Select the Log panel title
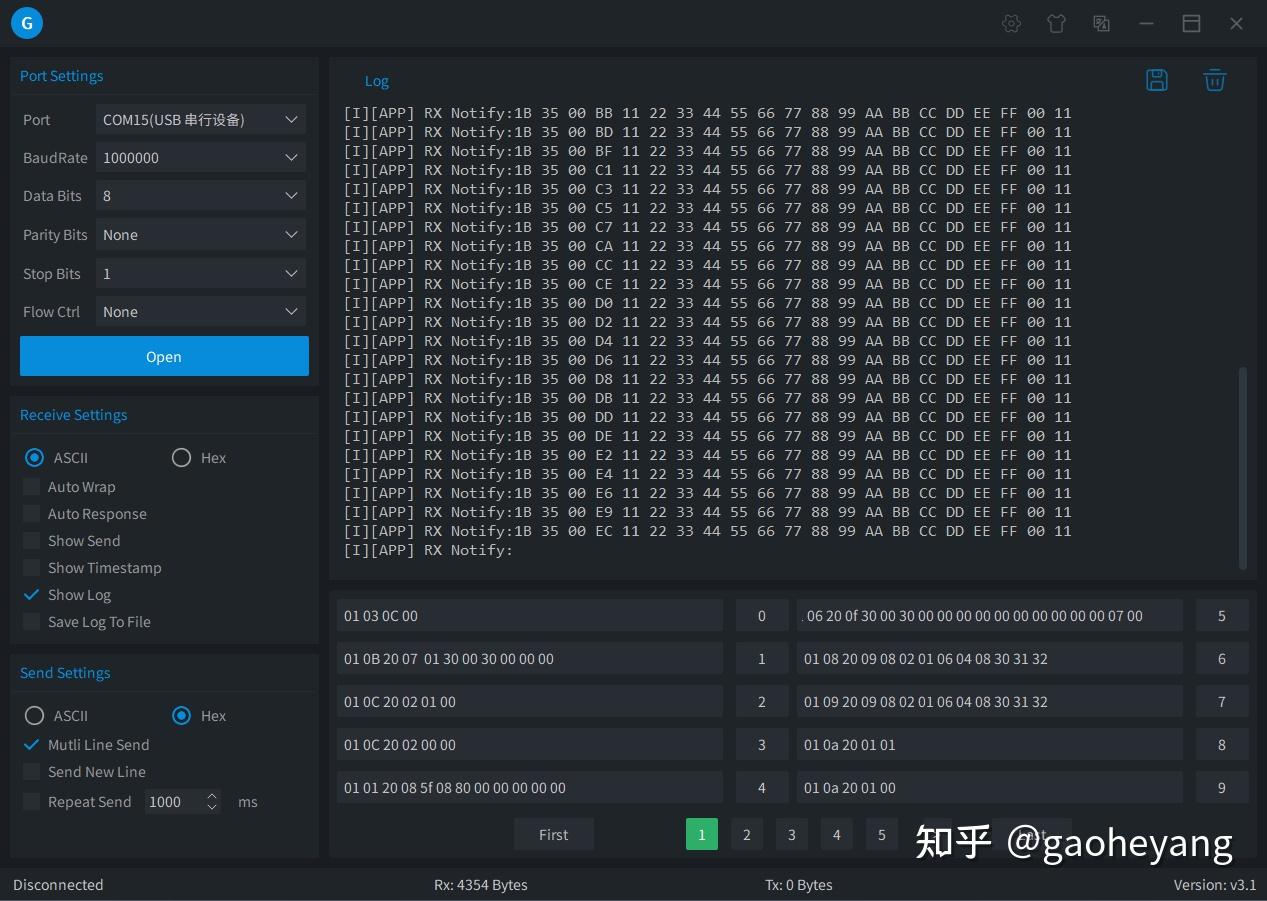 376,81
